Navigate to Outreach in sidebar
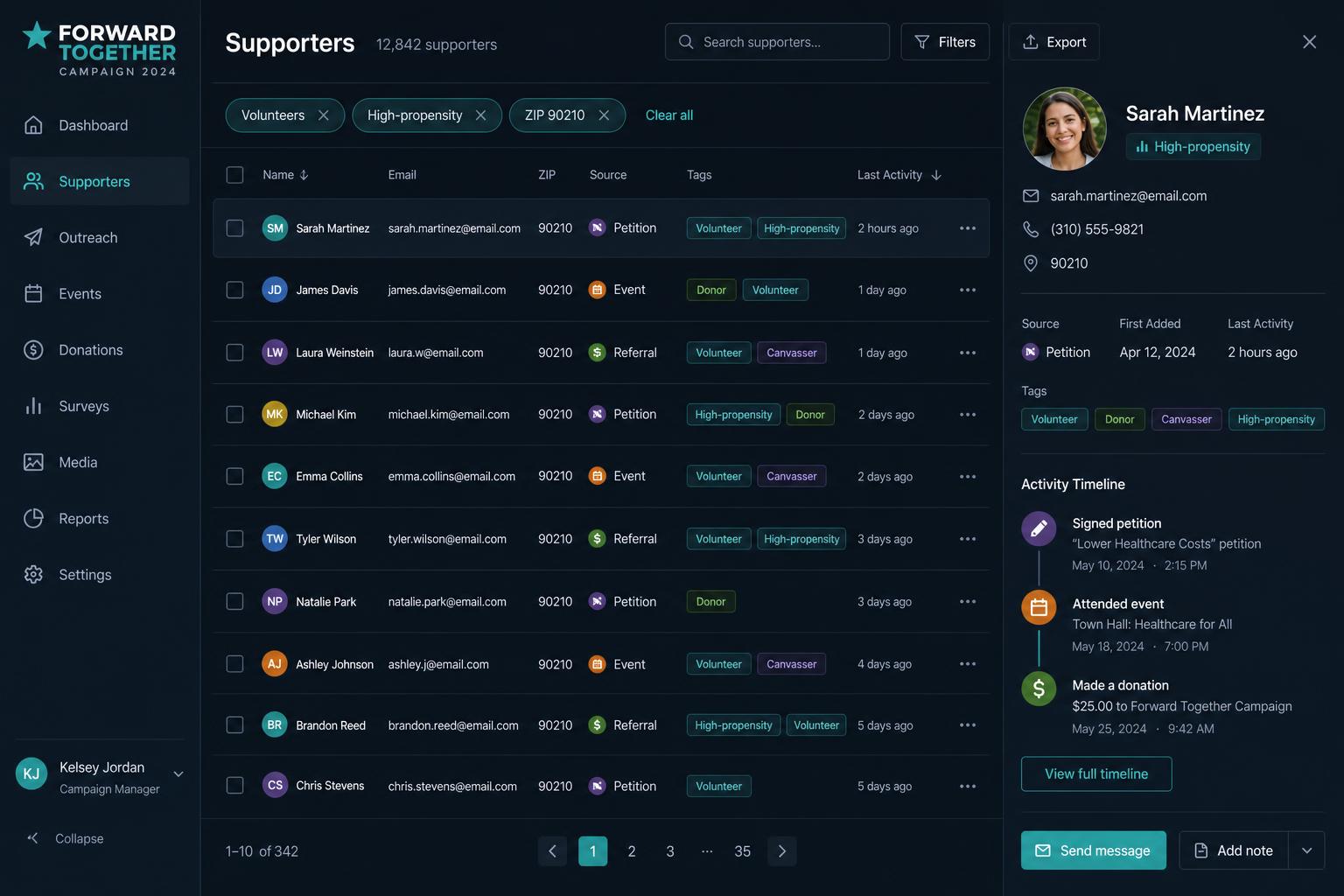The width and height of the screenshot is (1344, 896). 100,238
